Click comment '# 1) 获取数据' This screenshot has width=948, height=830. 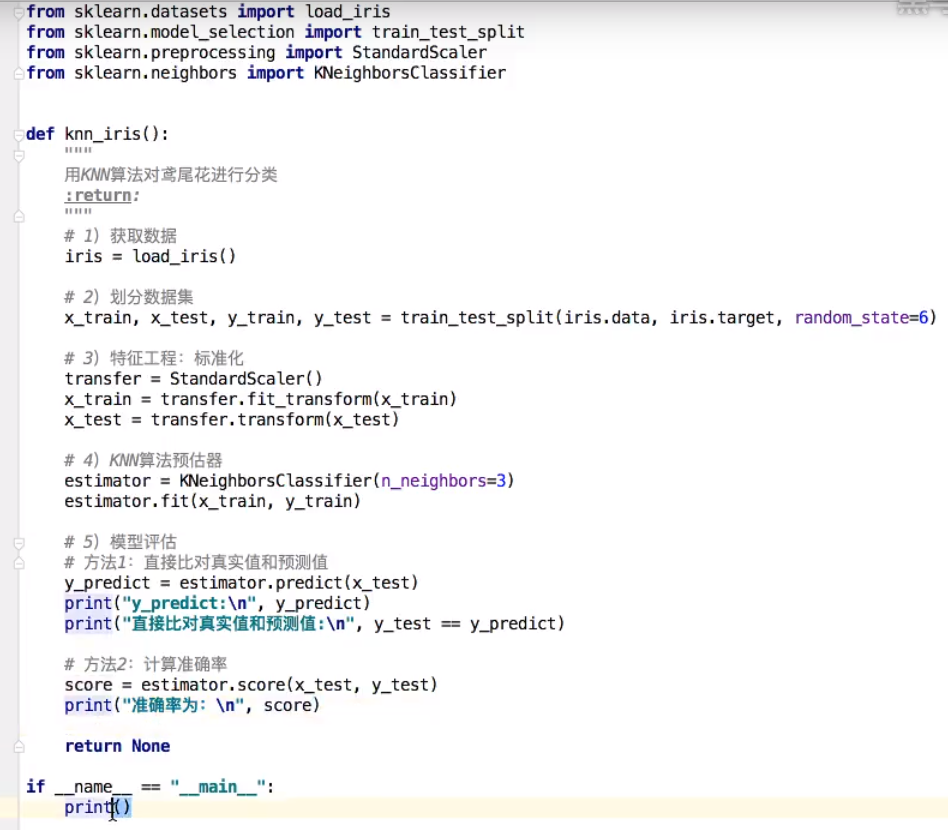[120, 236]
